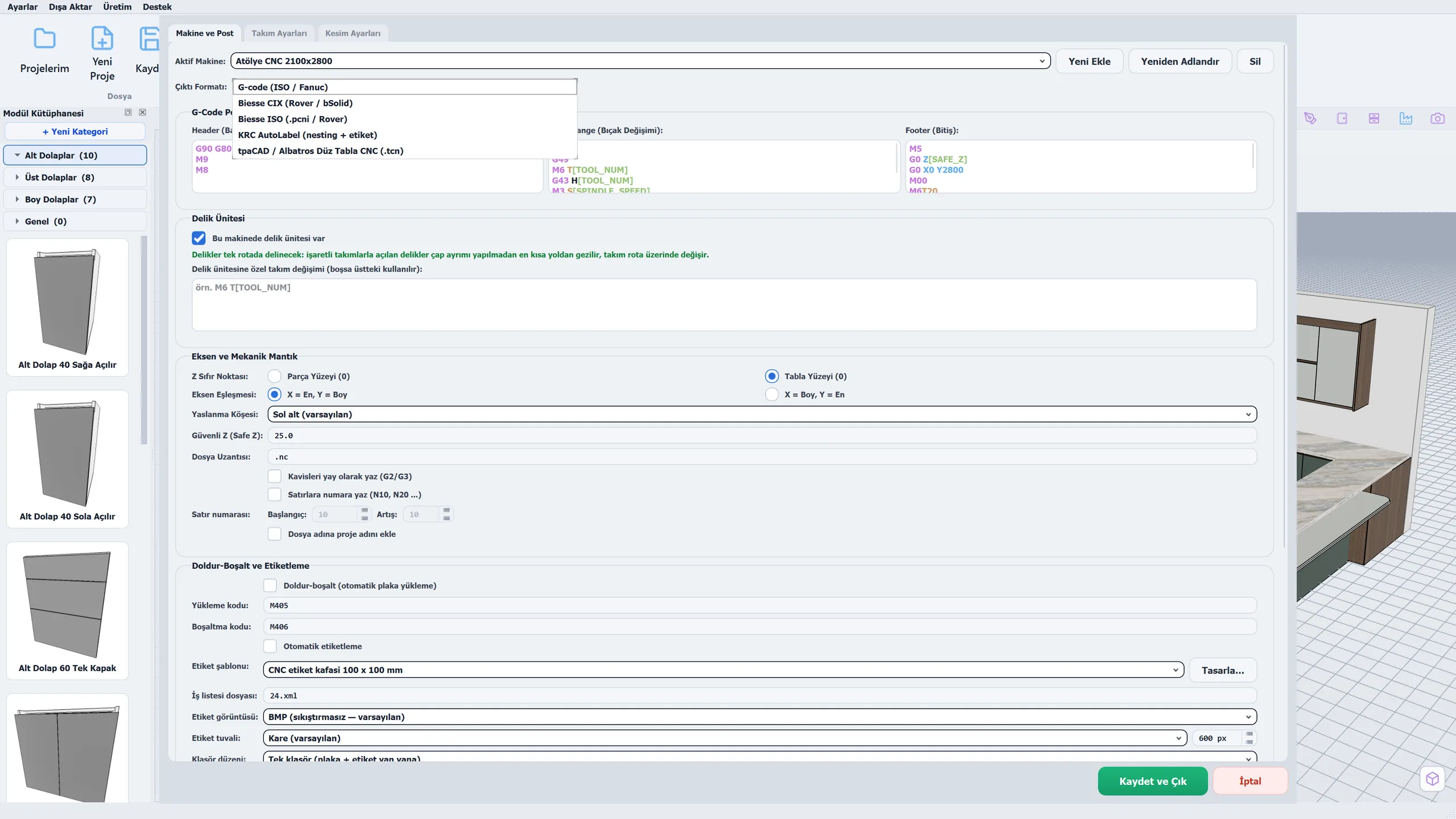Enable Otomatik etiketleme checkbox
The height and width of the screenshot is (819, 1456).
270,646
